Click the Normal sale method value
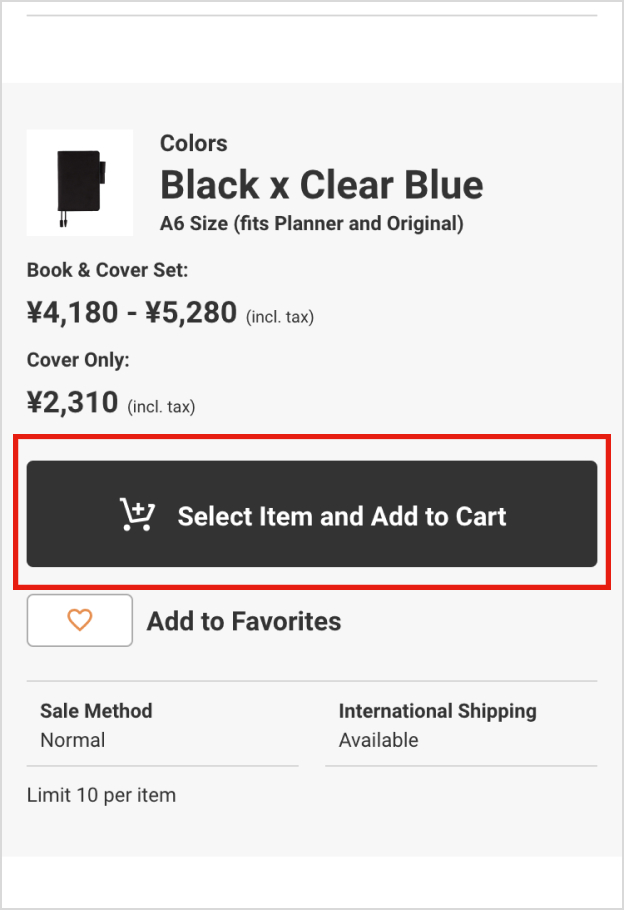 72,740
